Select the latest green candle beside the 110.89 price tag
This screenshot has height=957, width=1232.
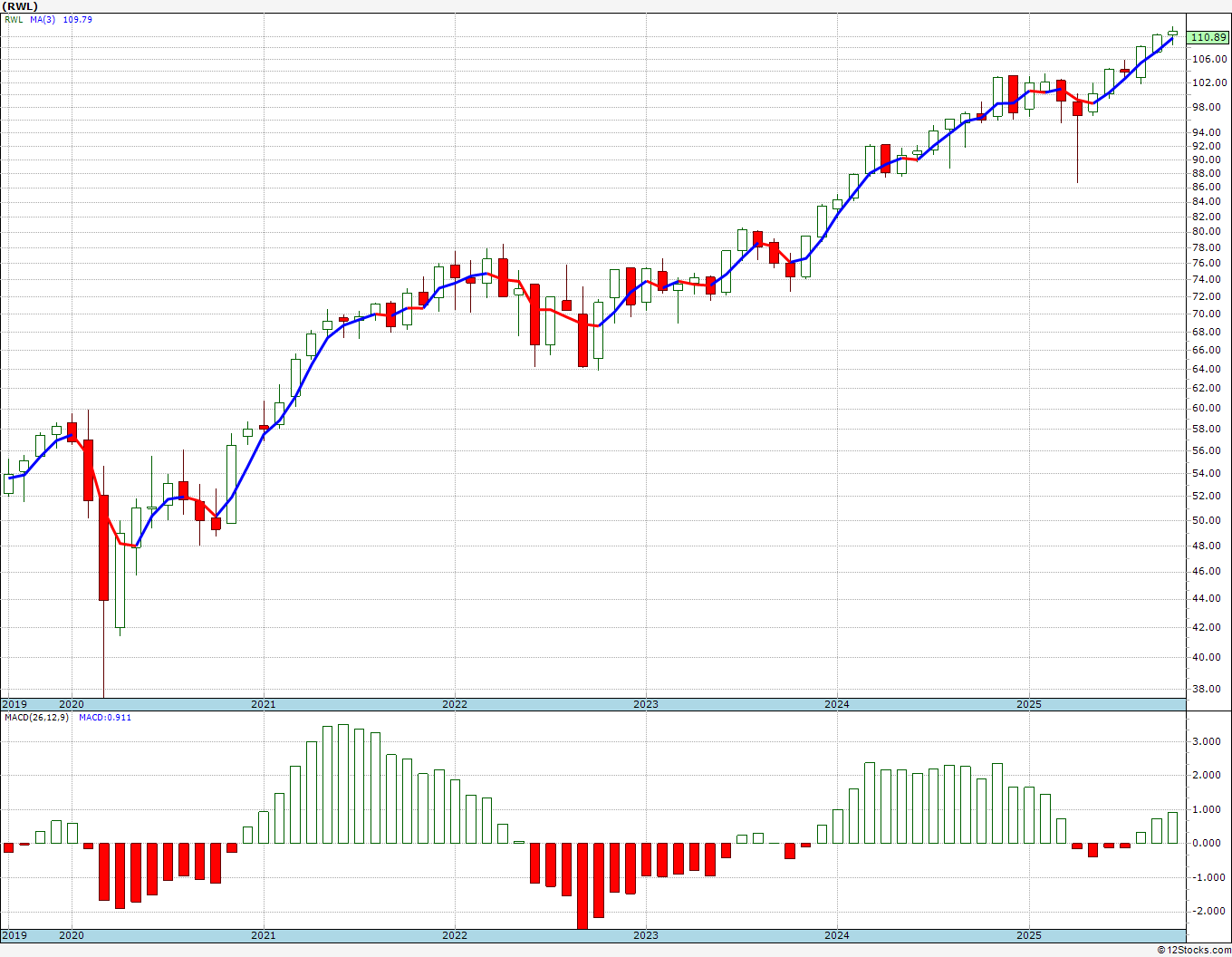point(1173,34)
